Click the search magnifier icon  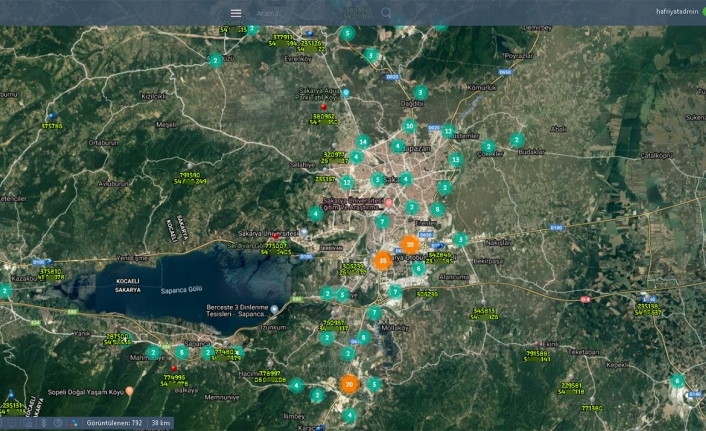tap(386, 13)
